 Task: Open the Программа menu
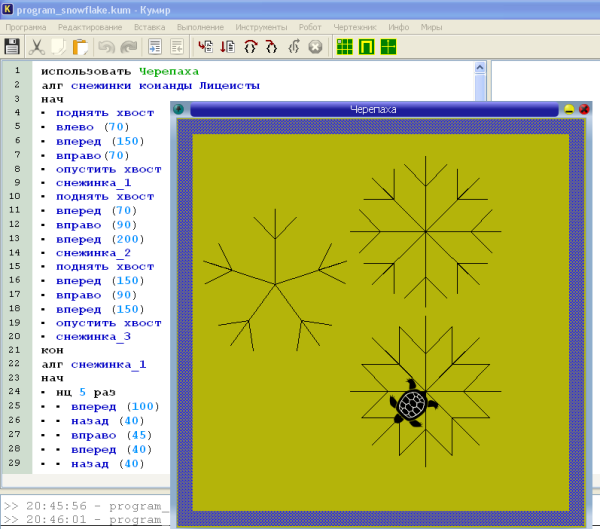pyautogui.click(x=24, y=25)
